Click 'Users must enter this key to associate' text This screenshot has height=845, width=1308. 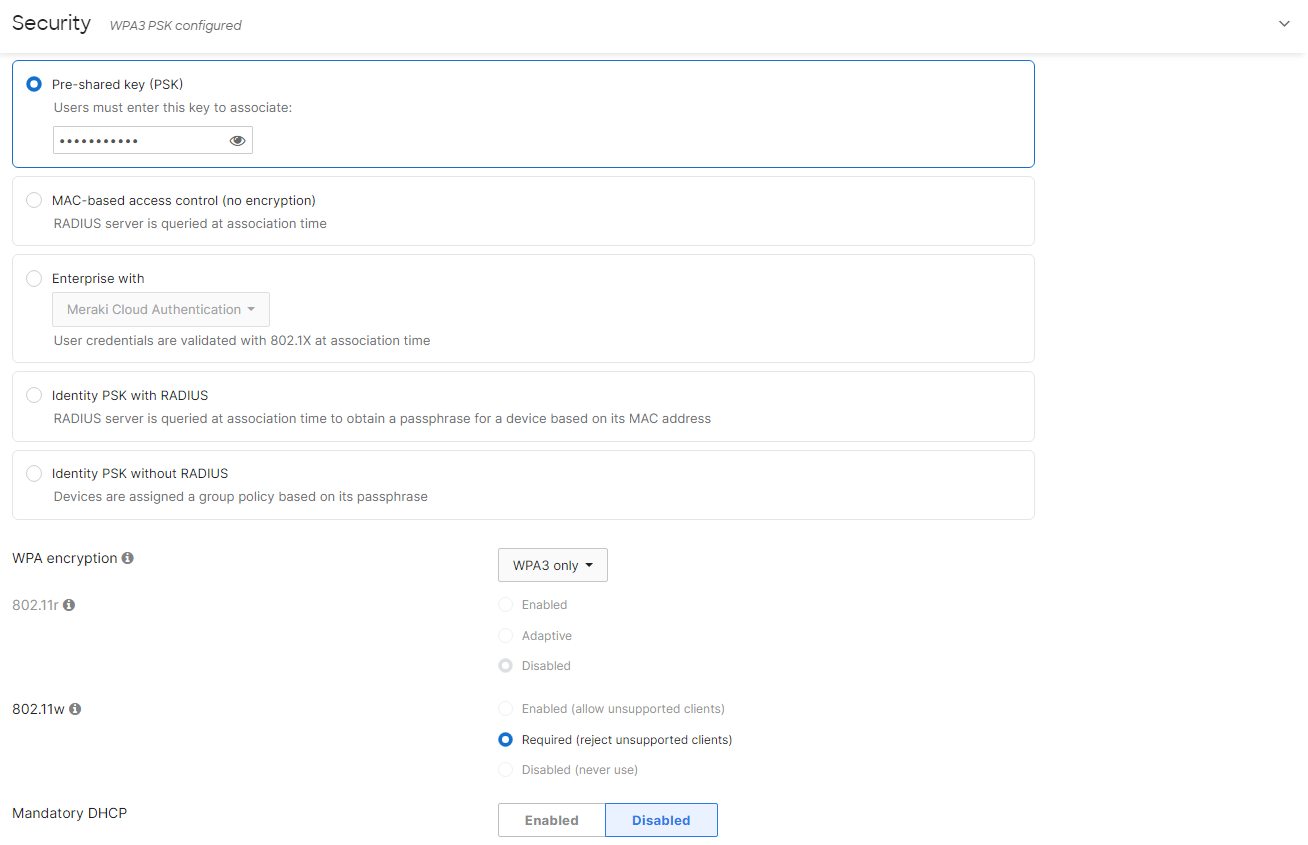173,107
